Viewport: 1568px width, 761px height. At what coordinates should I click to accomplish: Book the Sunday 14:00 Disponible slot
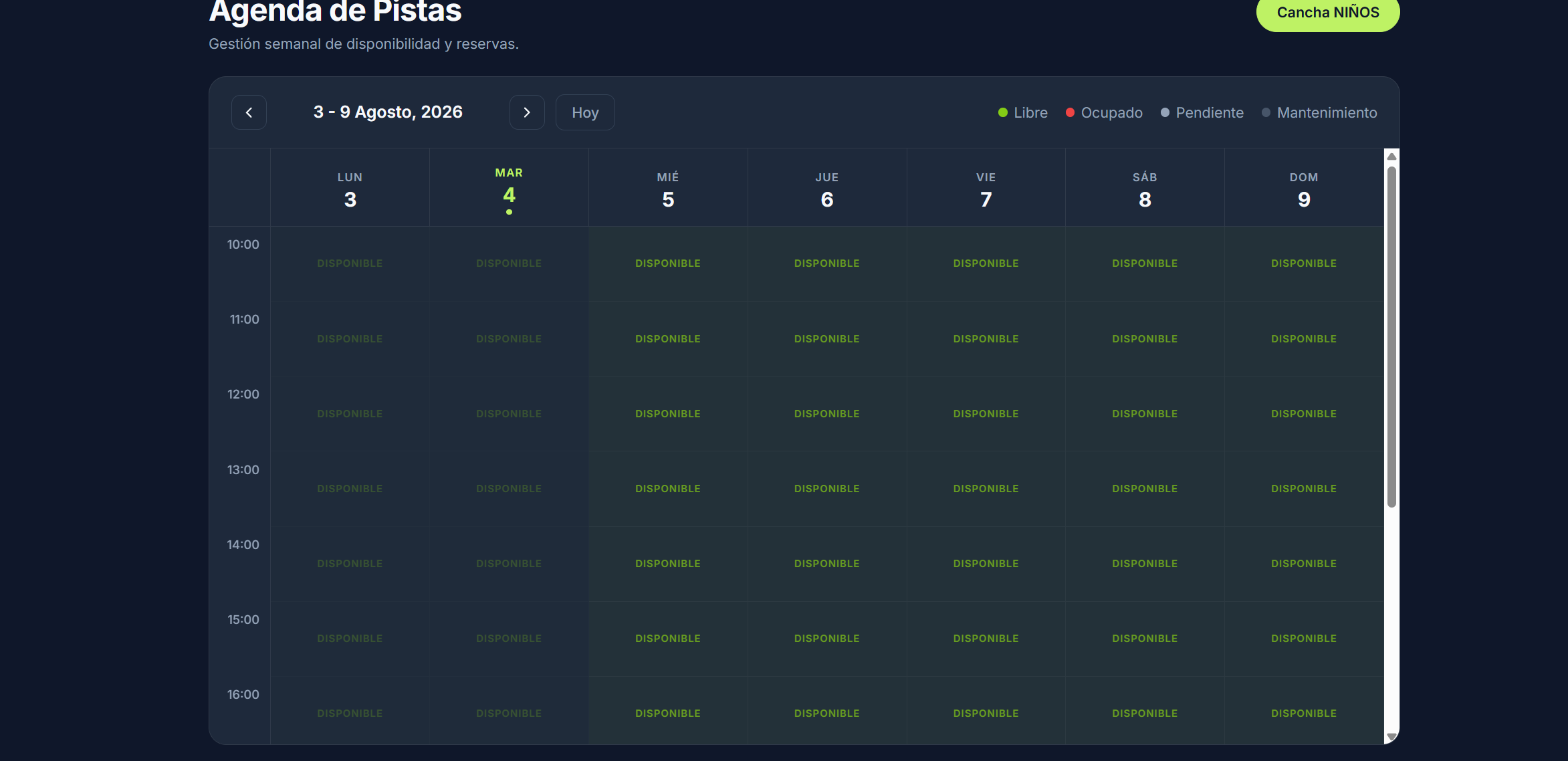point(1304,564)
